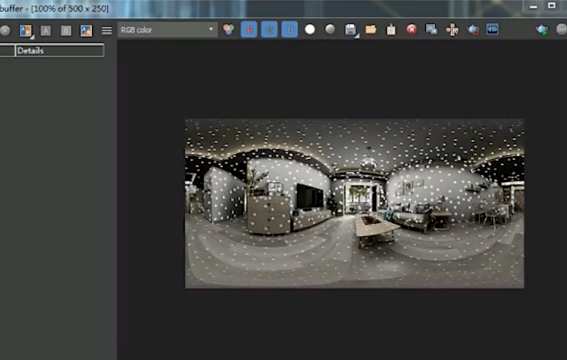Image resolution: width=567 pixels, height=360 pixels.
Task: Stop rendering with the grey stop button
Action: click(562, 29)
